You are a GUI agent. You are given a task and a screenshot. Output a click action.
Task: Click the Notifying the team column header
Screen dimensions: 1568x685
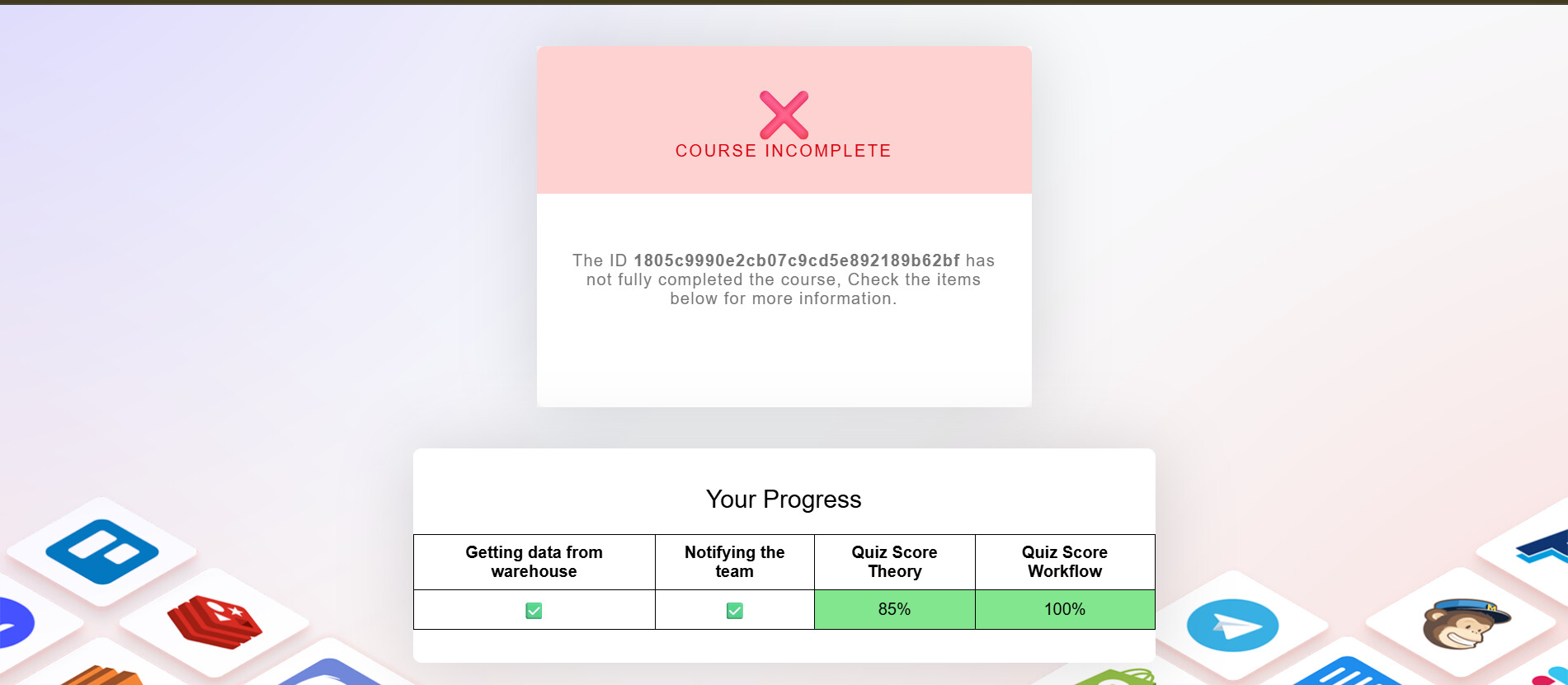734,562
